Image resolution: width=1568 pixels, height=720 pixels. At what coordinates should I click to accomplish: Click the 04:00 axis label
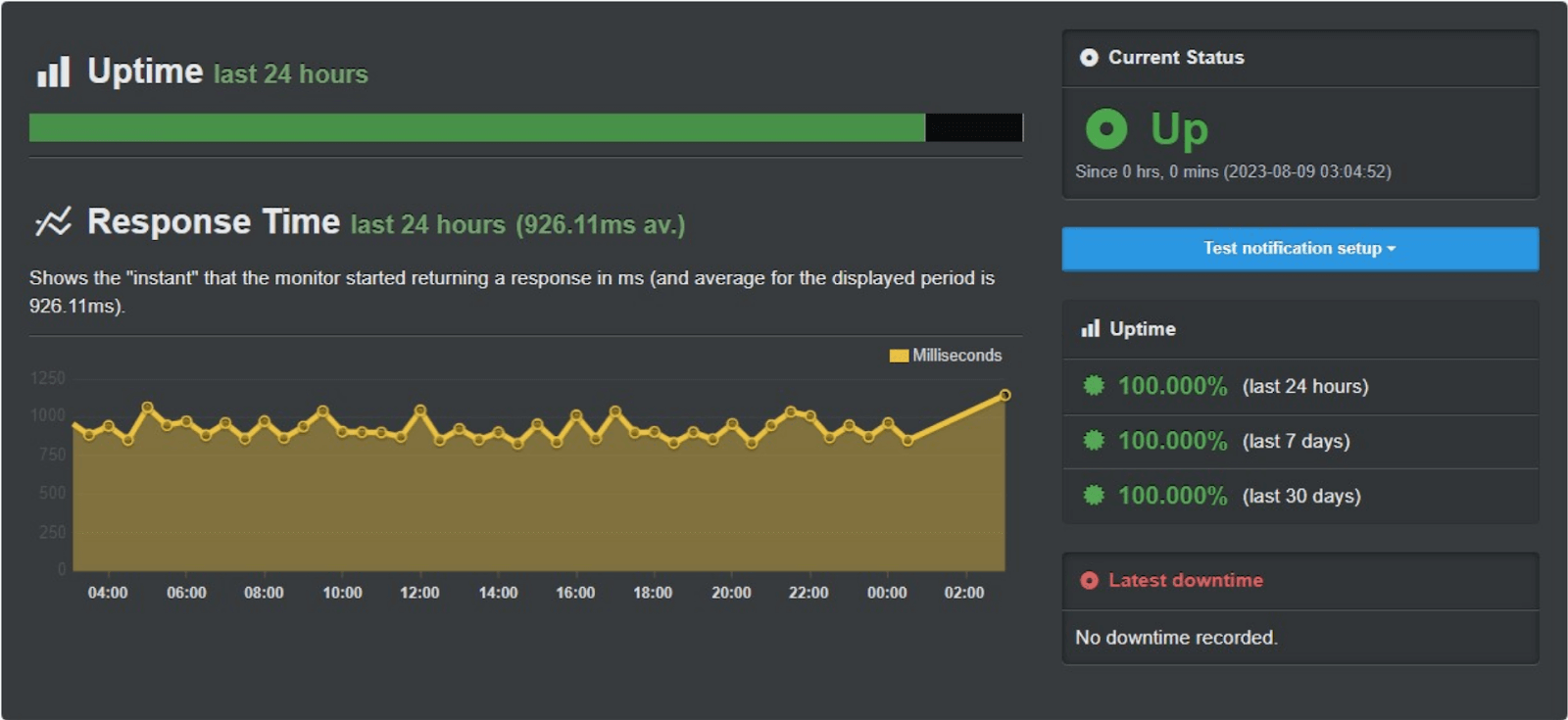click(x=108, y=593)
